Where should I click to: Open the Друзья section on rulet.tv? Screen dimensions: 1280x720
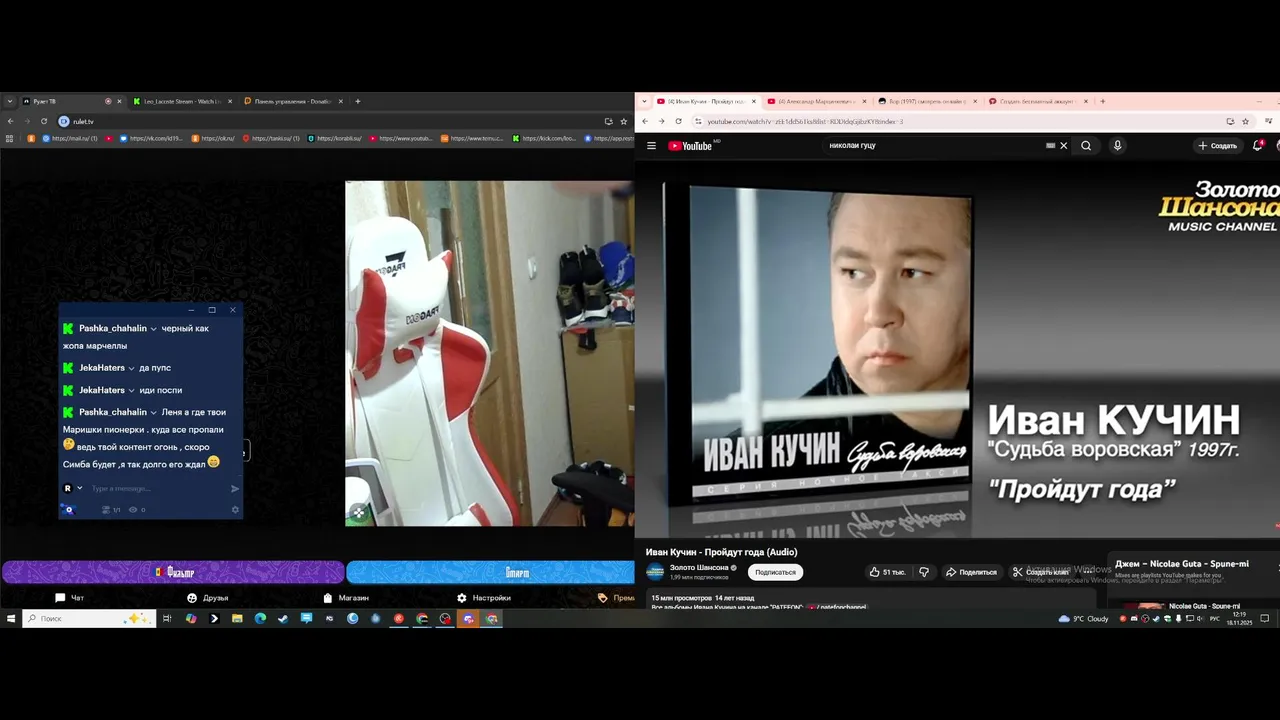click(208, 598)
